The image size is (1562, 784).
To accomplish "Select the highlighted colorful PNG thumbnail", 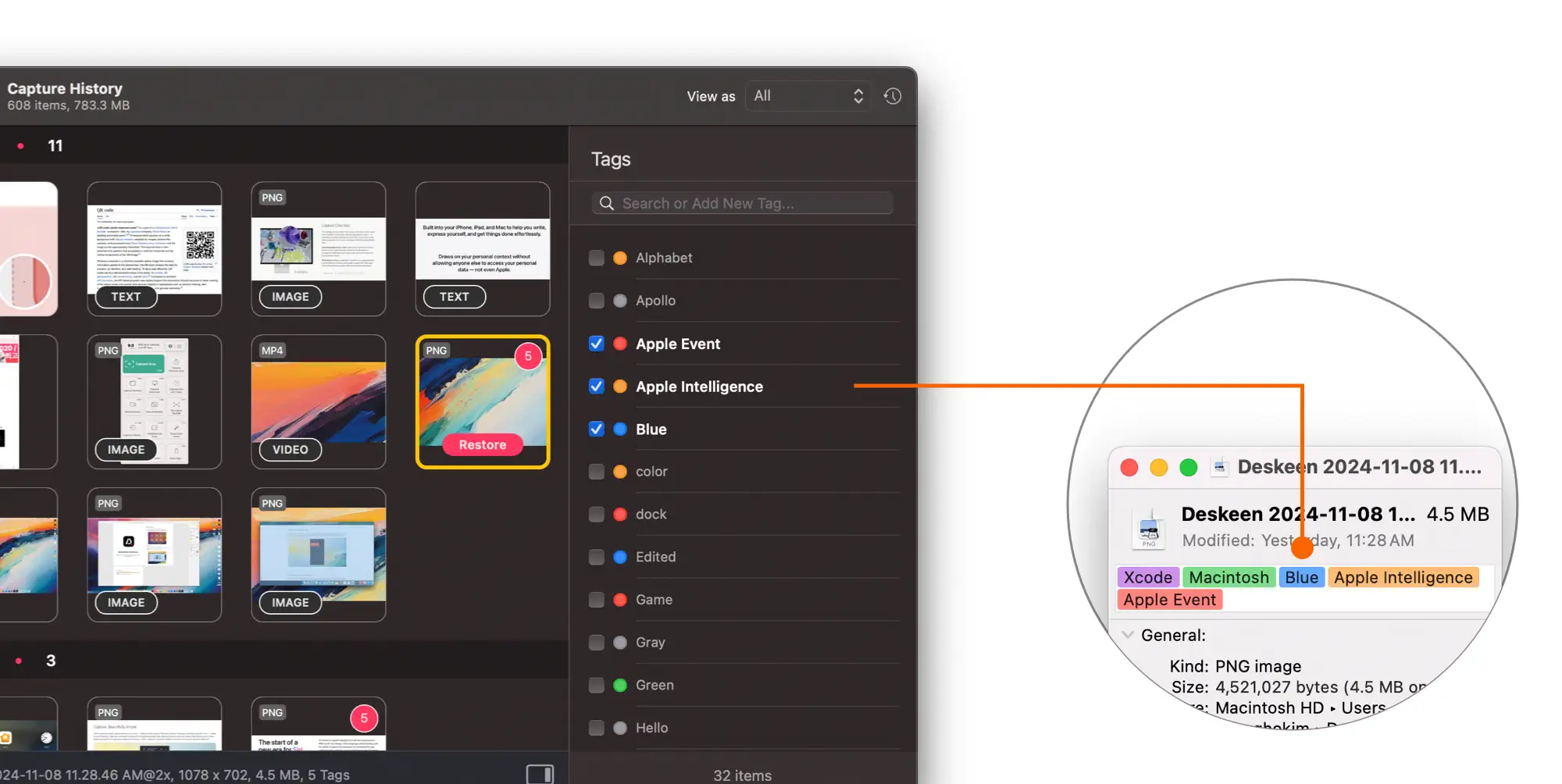I will 483,401.
